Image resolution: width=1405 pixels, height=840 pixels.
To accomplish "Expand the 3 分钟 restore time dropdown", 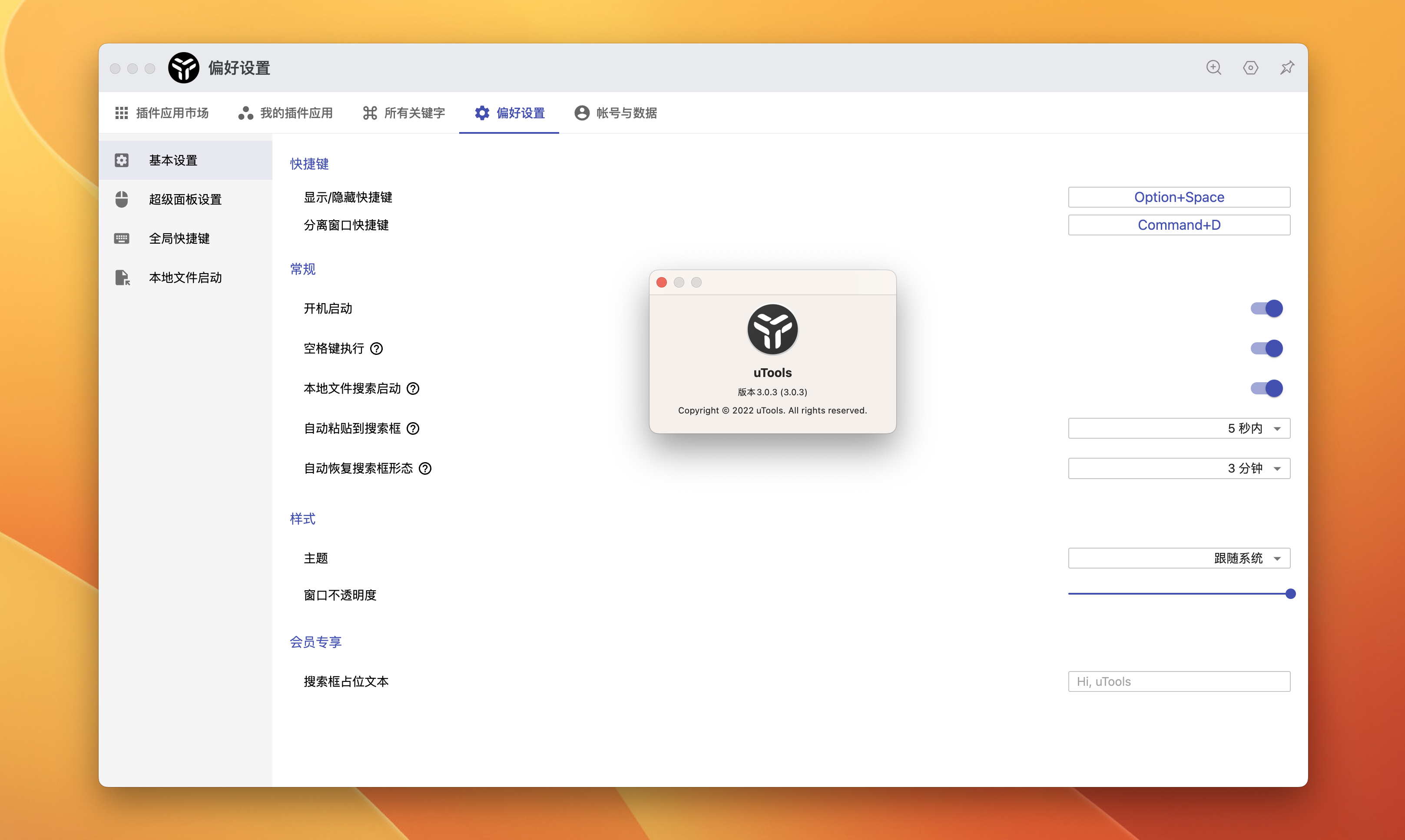I will (x=1179, y=469).
